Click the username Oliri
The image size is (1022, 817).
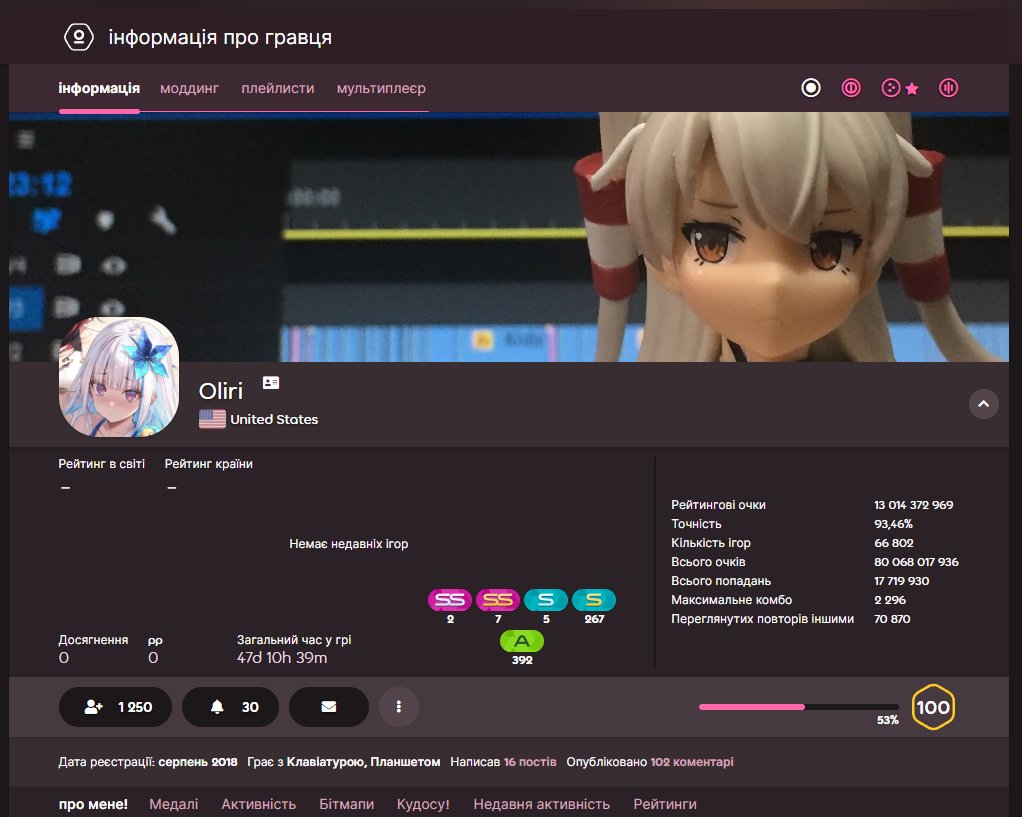pyautogui.click(x=220, y=391)
